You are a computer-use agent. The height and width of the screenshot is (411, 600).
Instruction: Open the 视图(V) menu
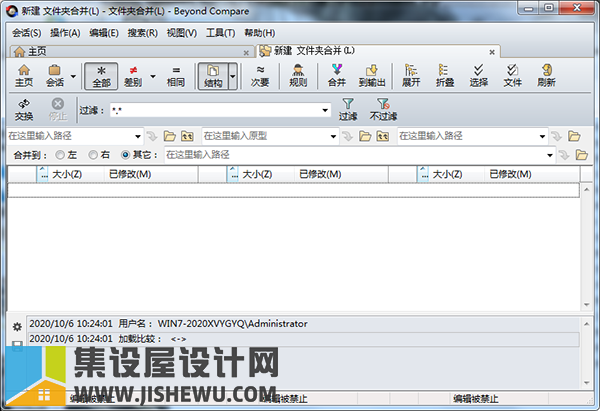(x=181, y=33)
